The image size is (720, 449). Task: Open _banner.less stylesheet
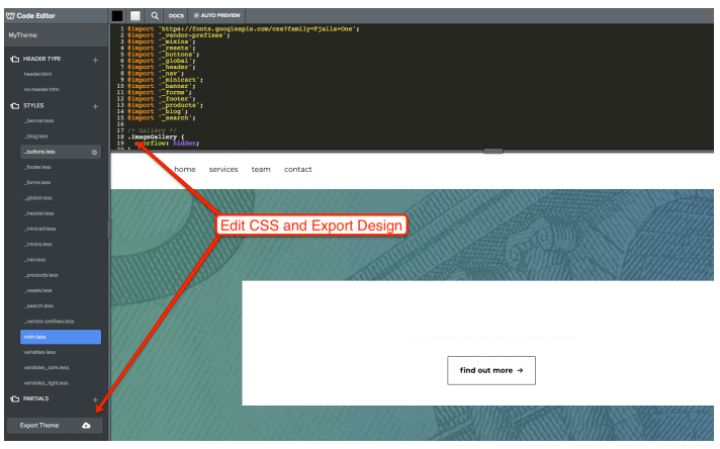[39, 121]
